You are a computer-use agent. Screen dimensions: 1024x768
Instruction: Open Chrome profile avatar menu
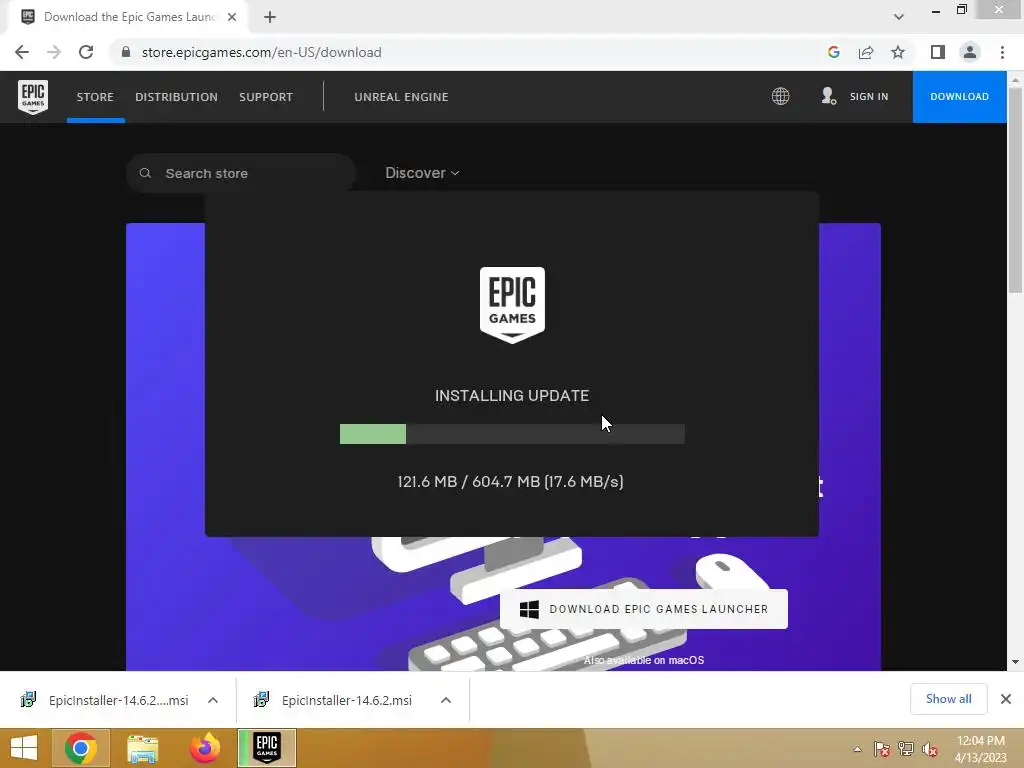970,52
